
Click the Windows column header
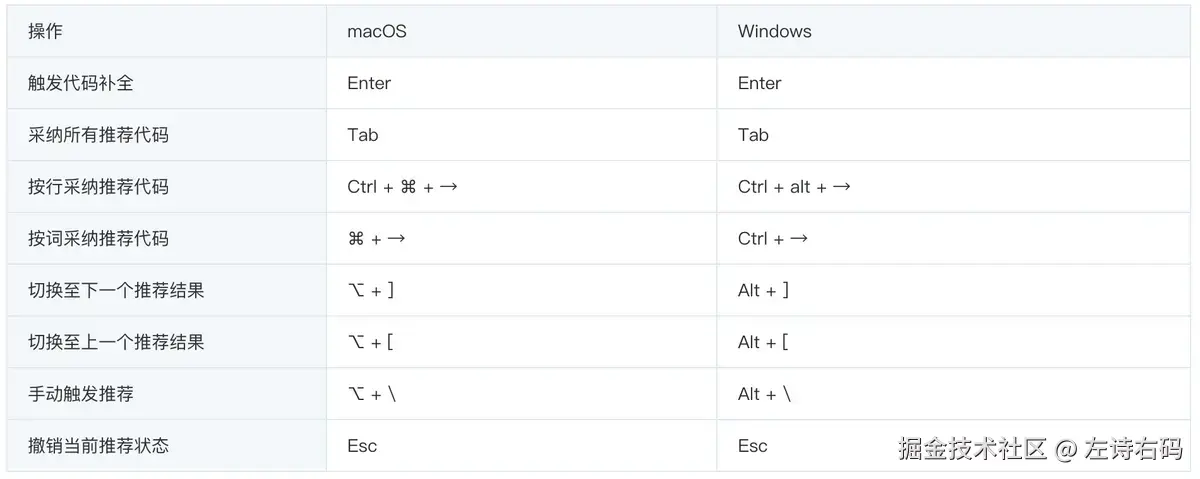click(x=774, y=31)
